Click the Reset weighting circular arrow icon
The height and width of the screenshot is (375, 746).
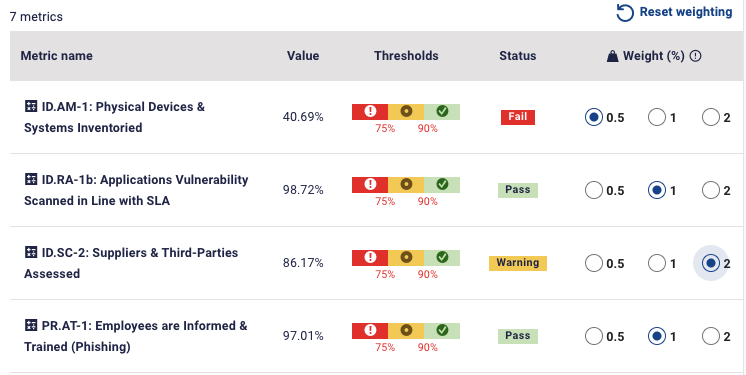(x=625, y=13)
